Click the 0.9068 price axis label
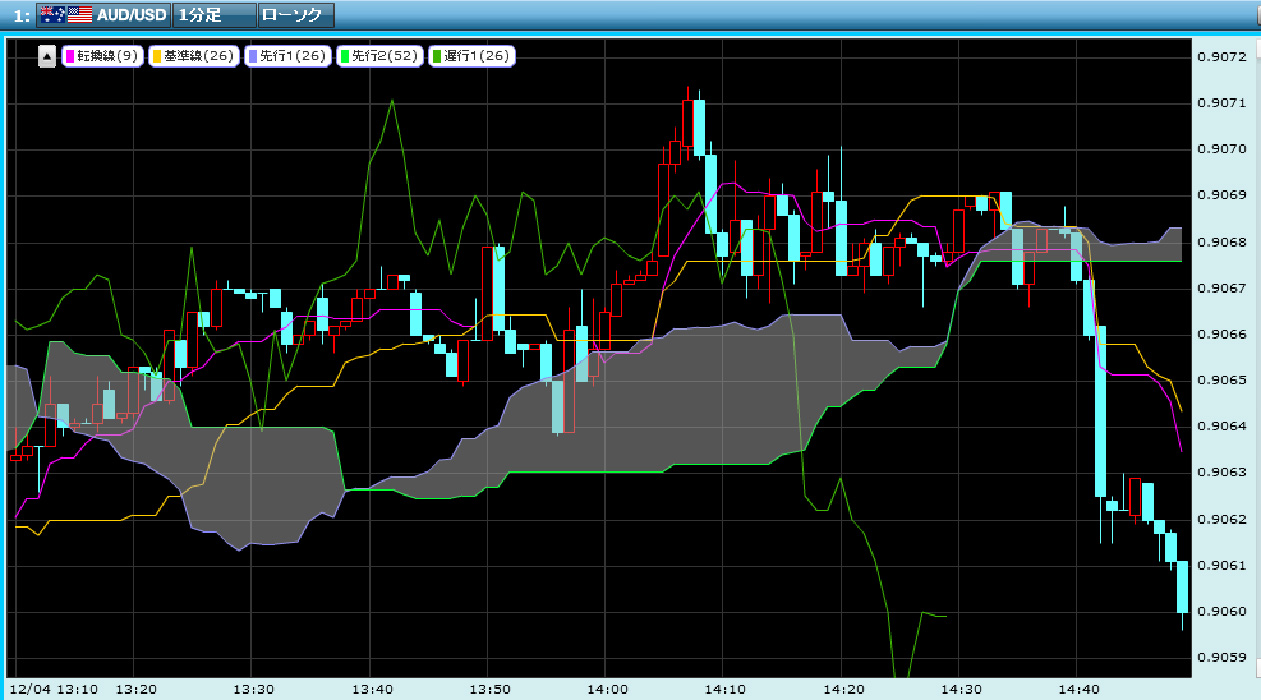Screen dimensions: 1261x700 tap(1222, 242)
